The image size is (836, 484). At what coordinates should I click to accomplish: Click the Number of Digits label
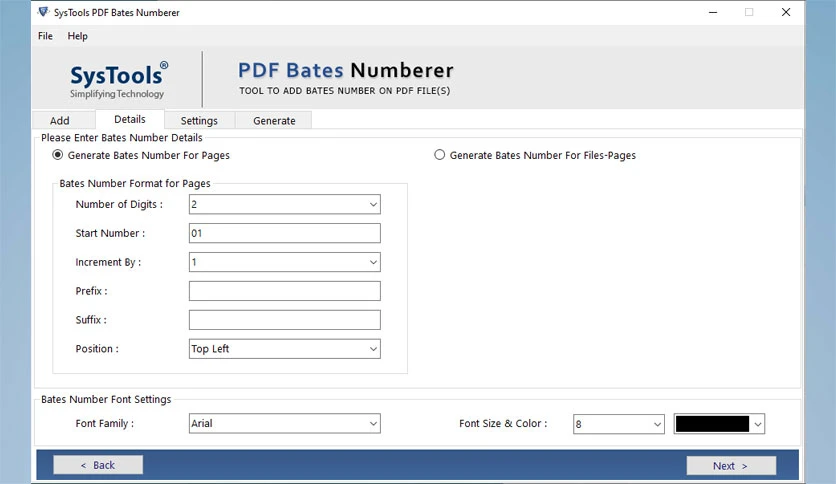coord(119,204)
